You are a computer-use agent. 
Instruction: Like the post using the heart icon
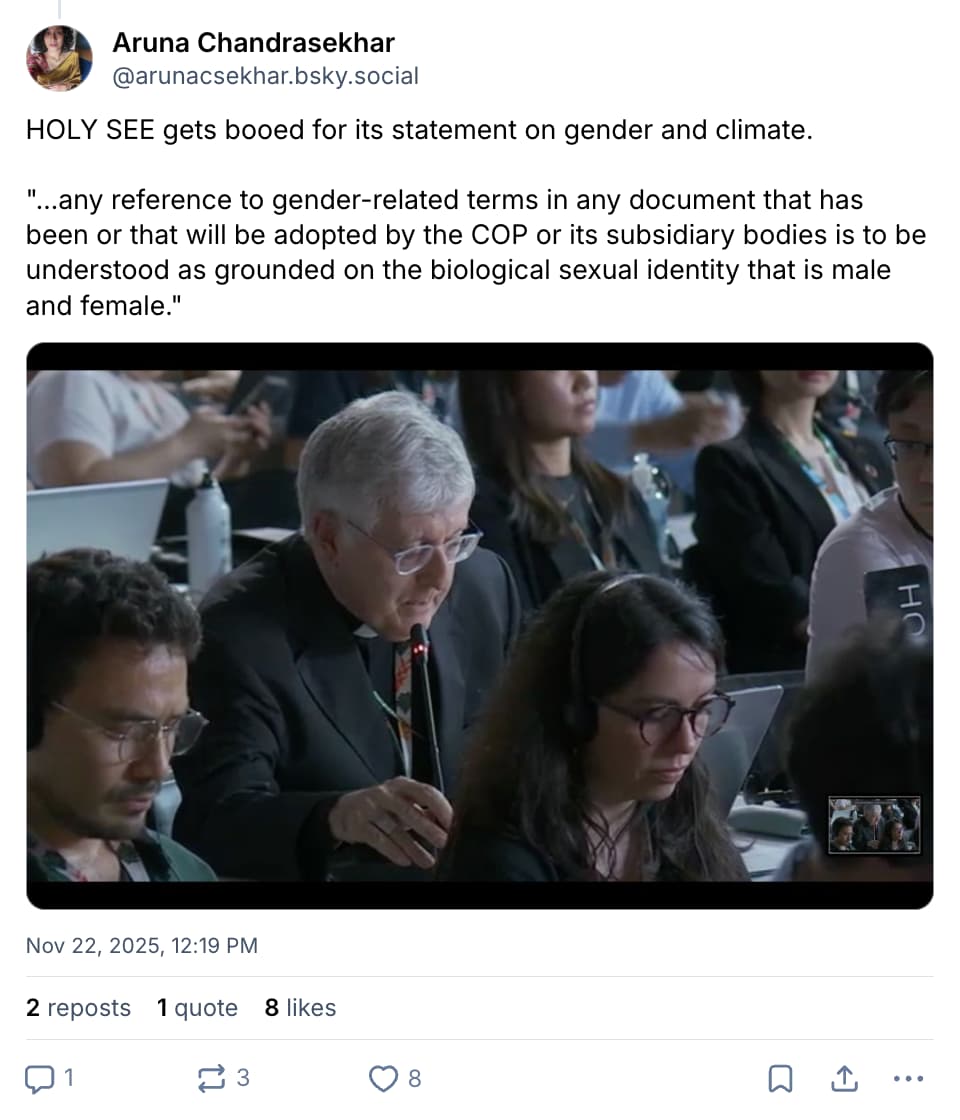tap(384, 1079)
